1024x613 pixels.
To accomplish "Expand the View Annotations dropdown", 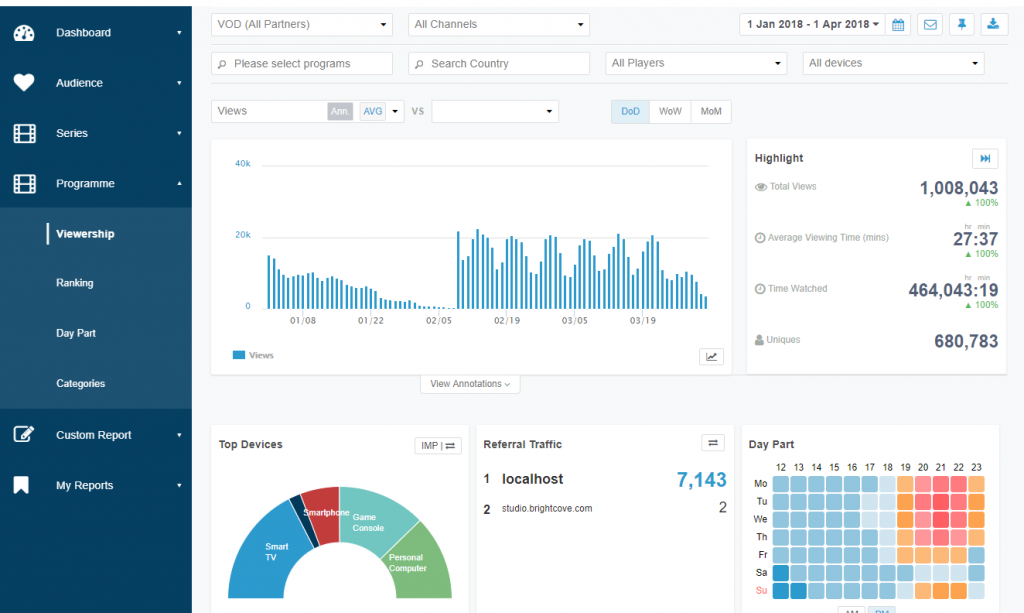I will click(x=469, y=383).
